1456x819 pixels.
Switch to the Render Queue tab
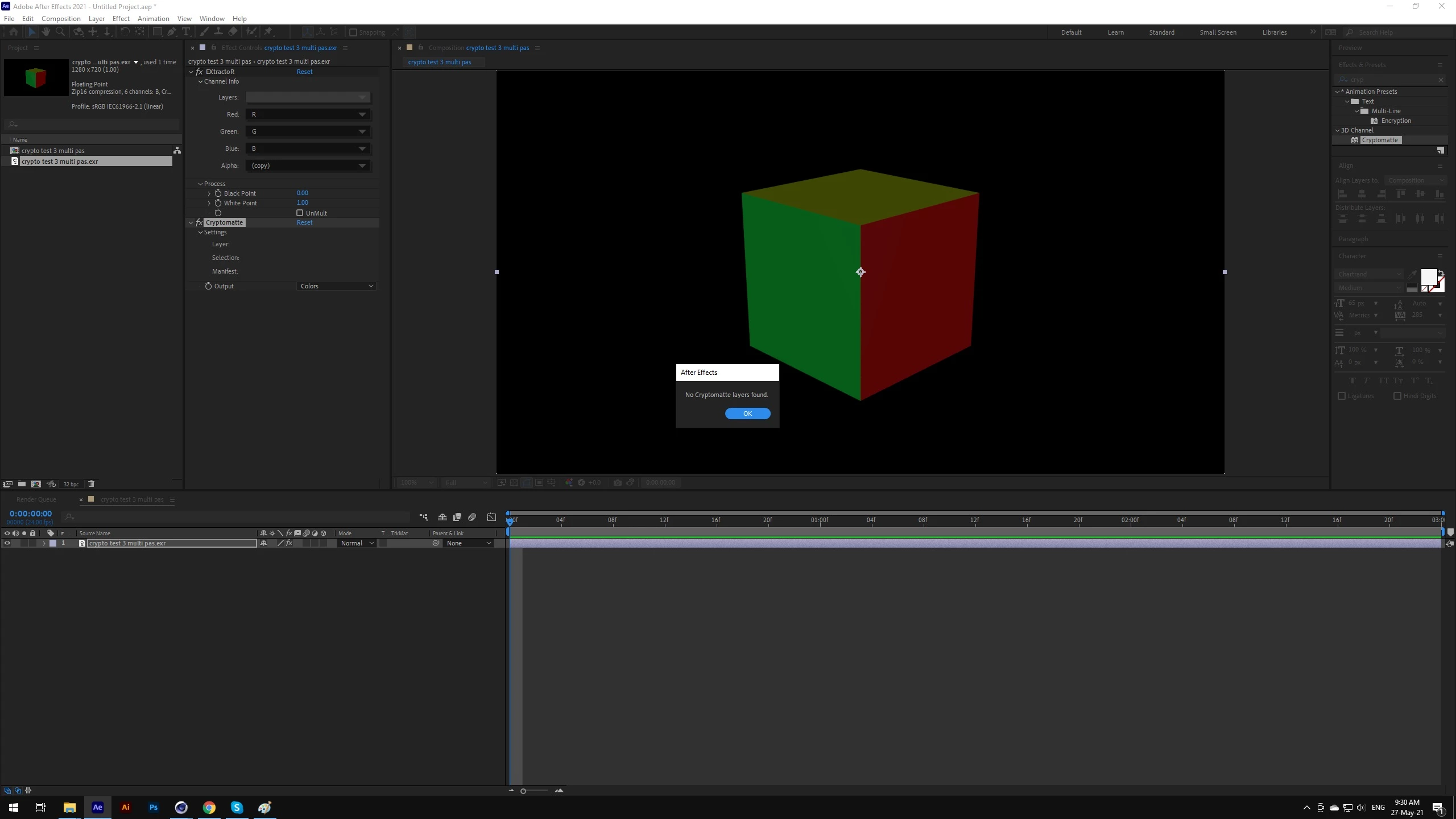pos(36,499)
